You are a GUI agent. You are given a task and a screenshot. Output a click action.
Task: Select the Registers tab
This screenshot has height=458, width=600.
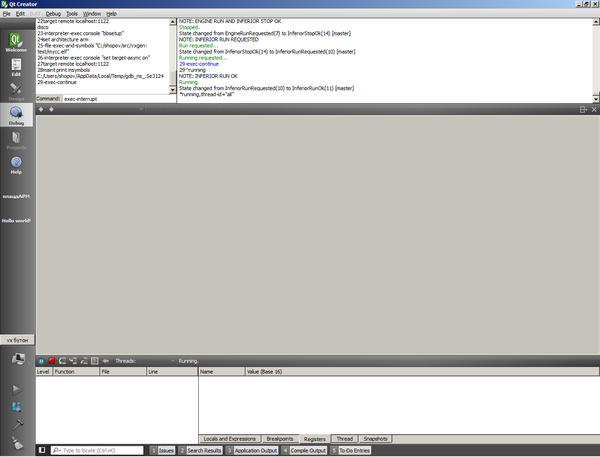click(315, 439)
